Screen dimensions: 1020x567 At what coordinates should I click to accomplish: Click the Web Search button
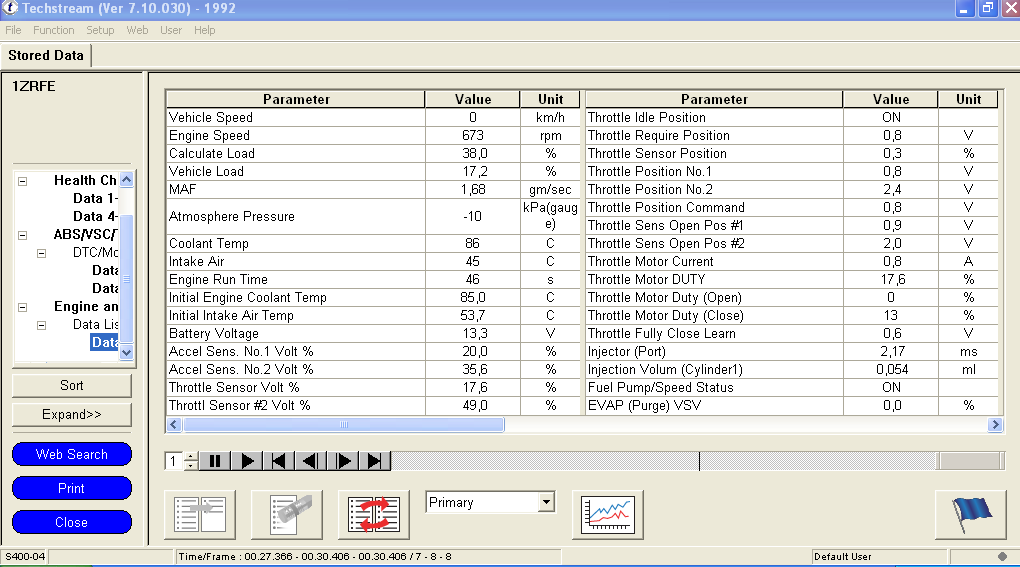click(x=72, y=454)
